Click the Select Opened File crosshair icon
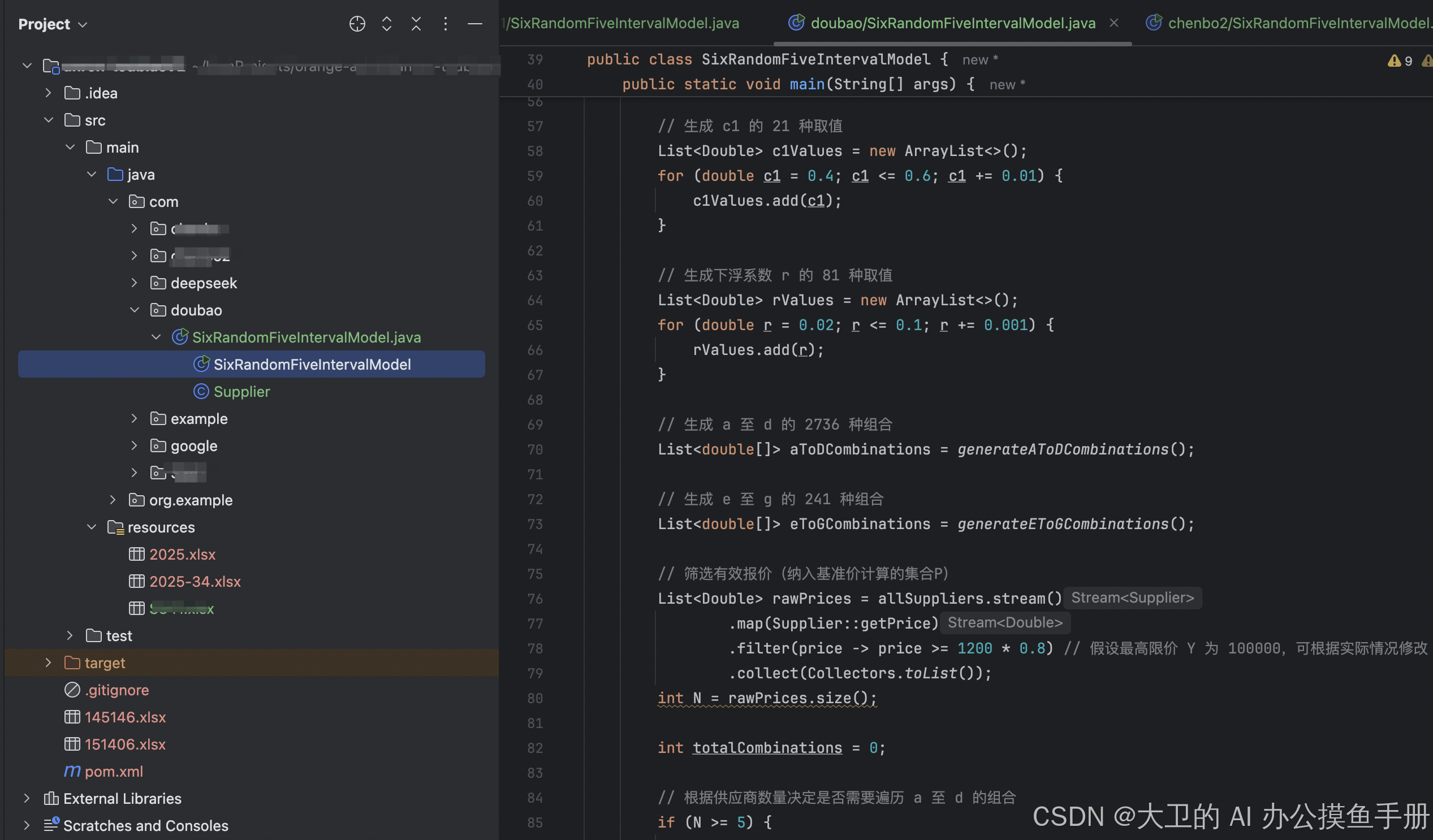Image resolution: width=1433 pixels, height=840 pixels. 357,24
